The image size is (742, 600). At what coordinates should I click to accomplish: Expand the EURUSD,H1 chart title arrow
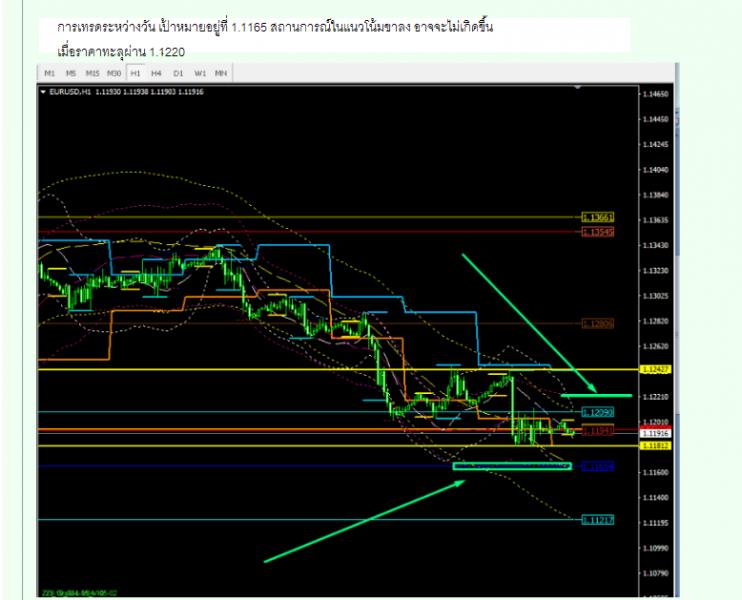coord(43,92)
